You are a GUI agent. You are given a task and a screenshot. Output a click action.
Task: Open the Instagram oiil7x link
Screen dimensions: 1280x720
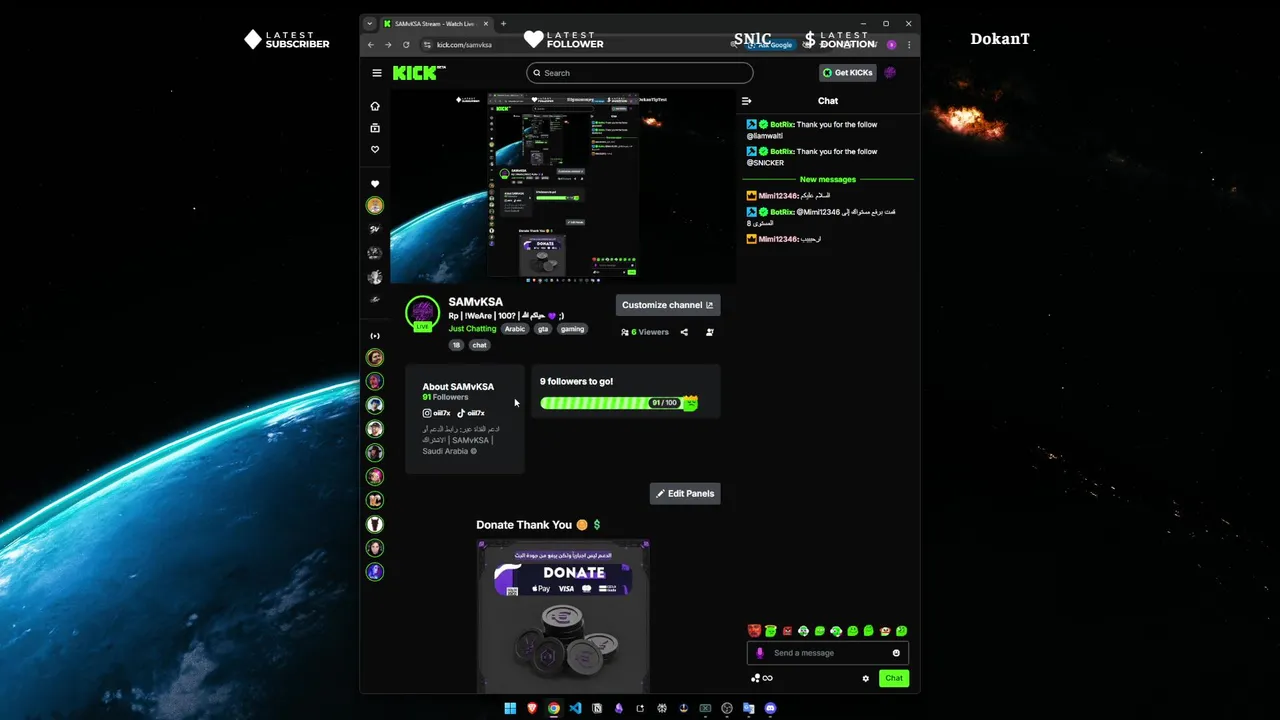pyautogui.click(x=436, y=413)
